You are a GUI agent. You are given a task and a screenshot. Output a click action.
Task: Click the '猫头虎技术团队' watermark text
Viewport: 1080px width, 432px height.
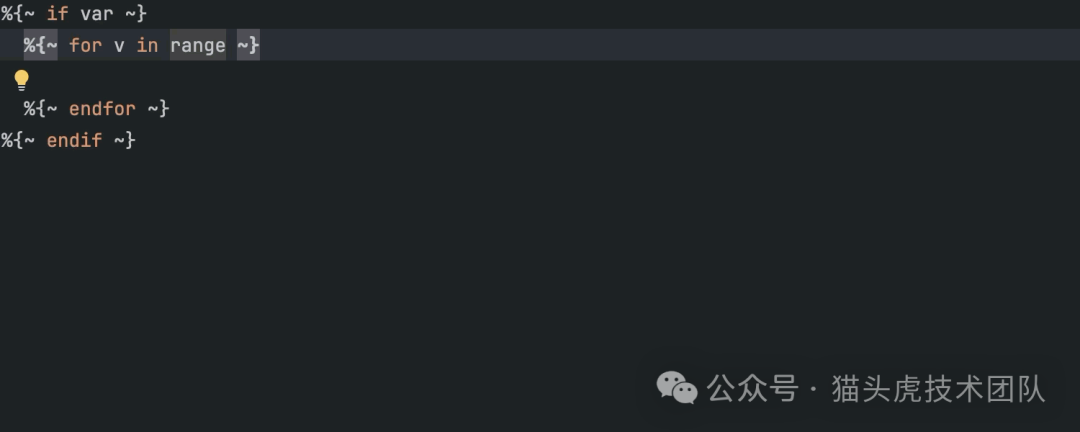pyautogui.click(x=938, y=389)
